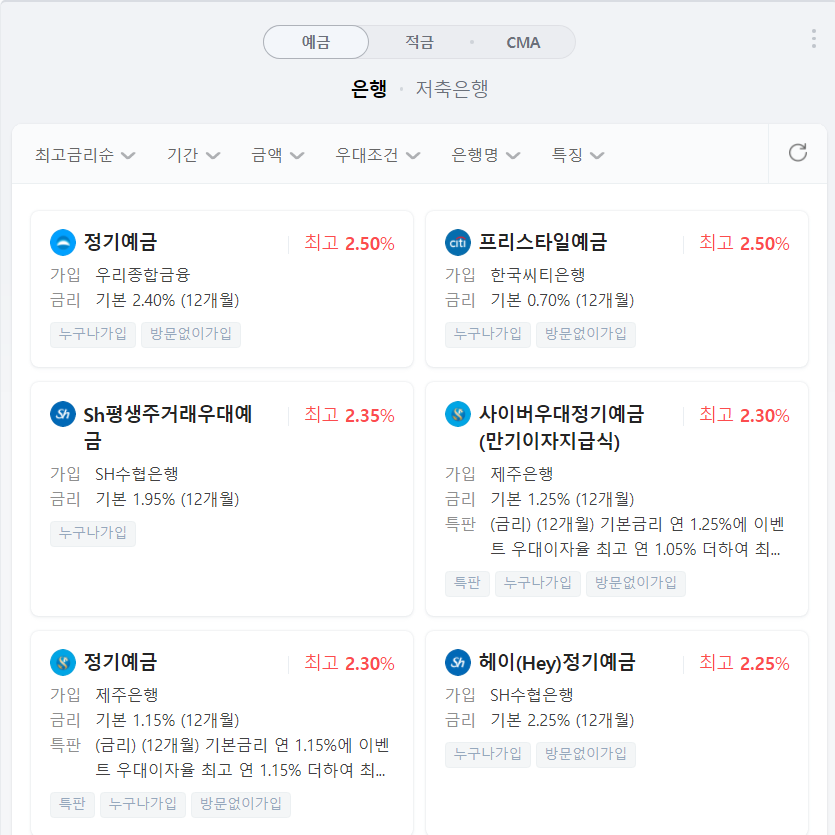Click 최고 2.30% on 사이버우대정기예금 card
Screen dimensions: 835x835
[x=744, y=415]
